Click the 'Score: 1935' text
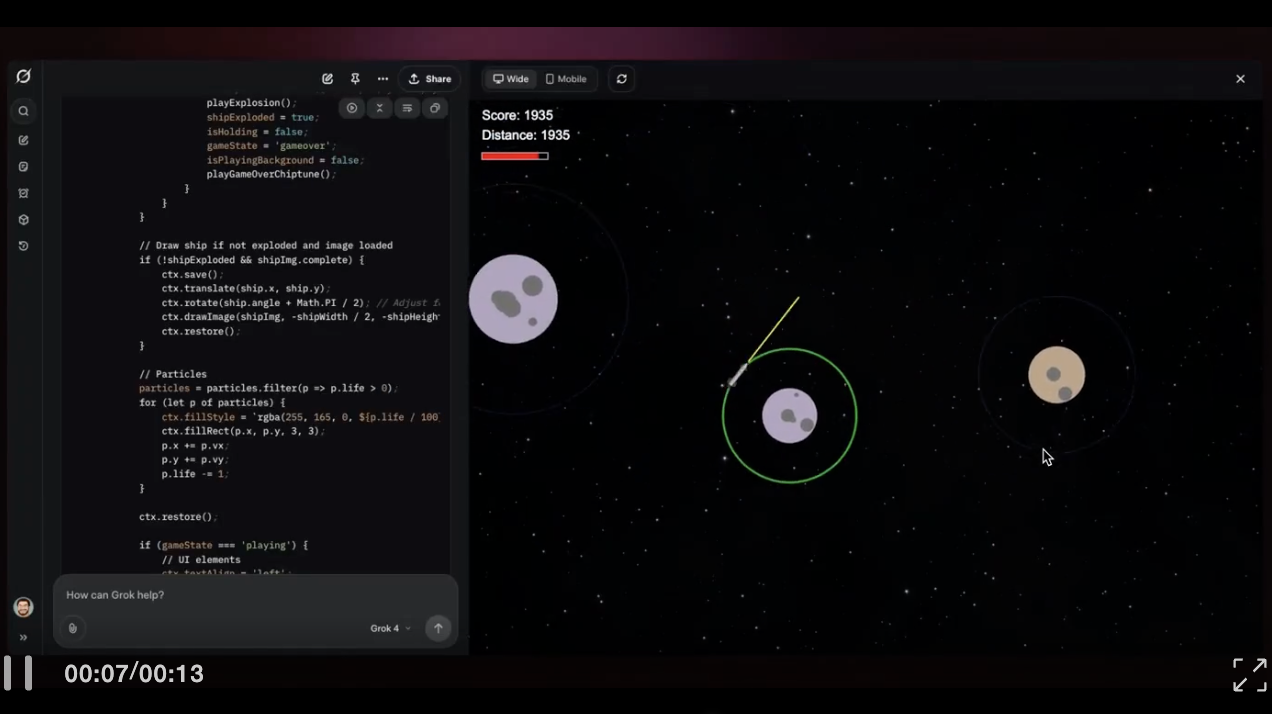 (517, 115)
